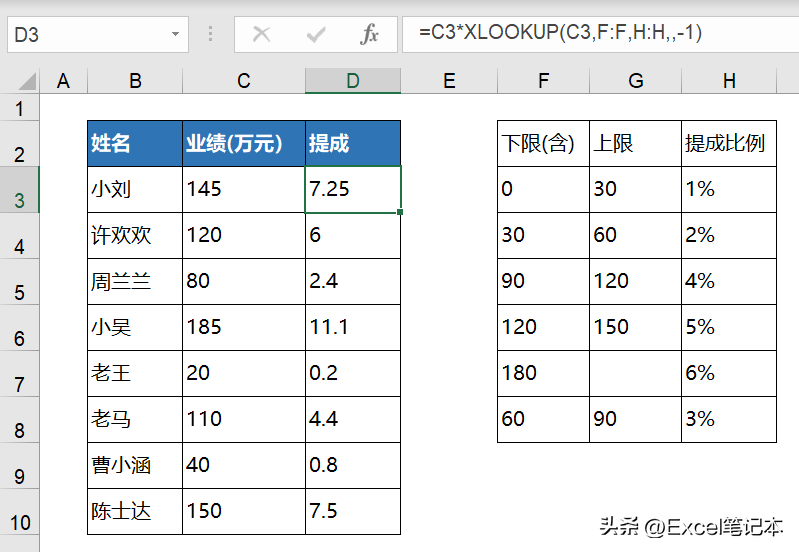799x552 pixels.
Task: Select column A header
Action: coord(63,81)
